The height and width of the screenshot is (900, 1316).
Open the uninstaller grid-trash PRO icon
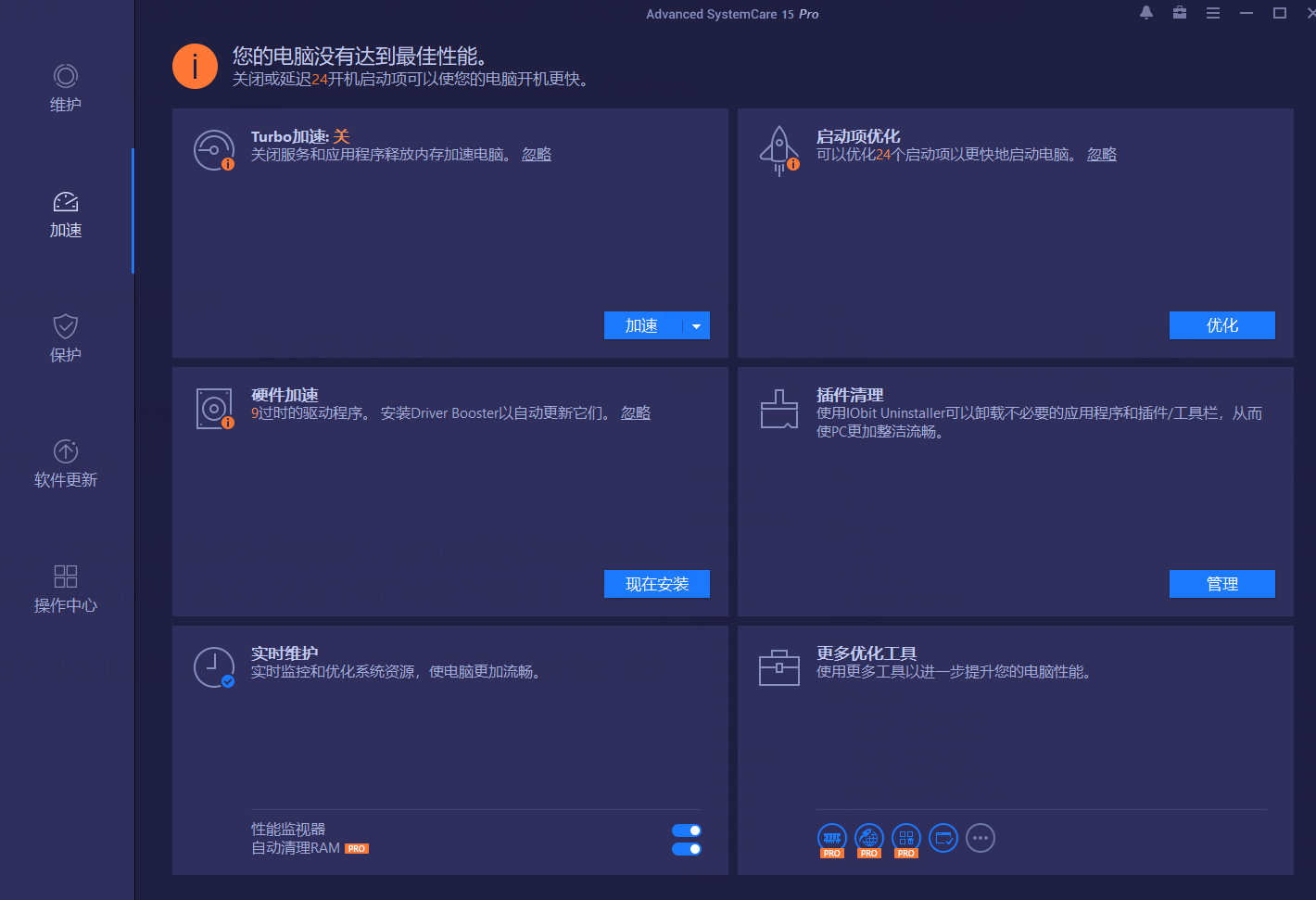(906, 839)
